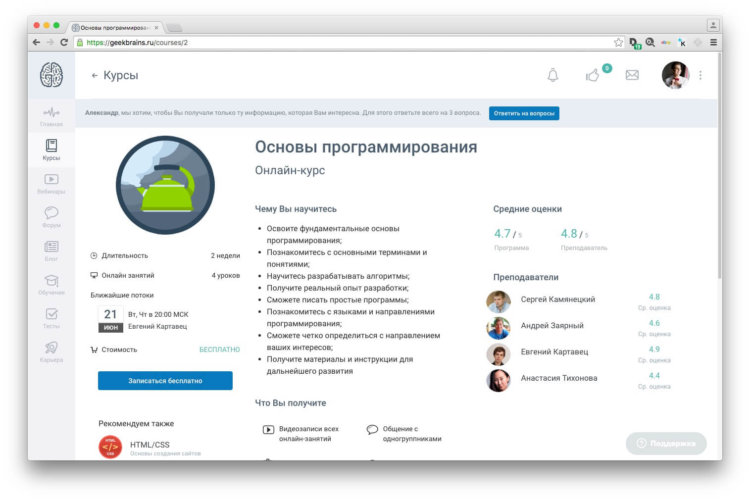The width and height of the screenshot is (750, 500).
Task: Open teacher Андрей Заярный
Action: click(552, 326)
